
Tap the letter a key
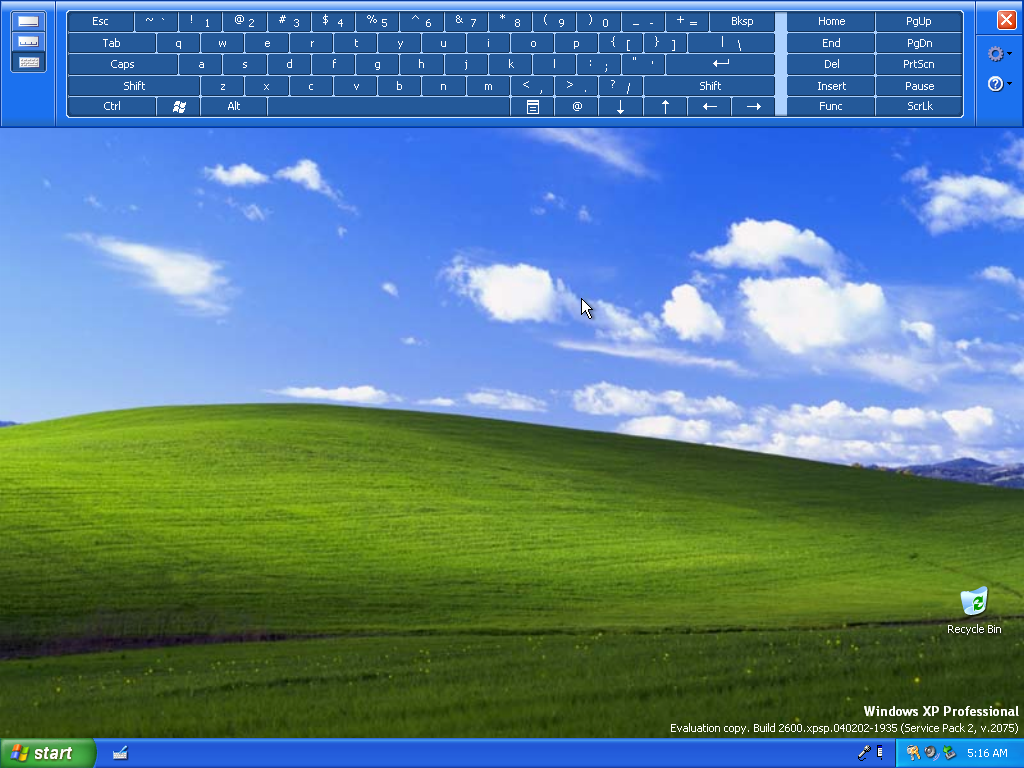200,64
